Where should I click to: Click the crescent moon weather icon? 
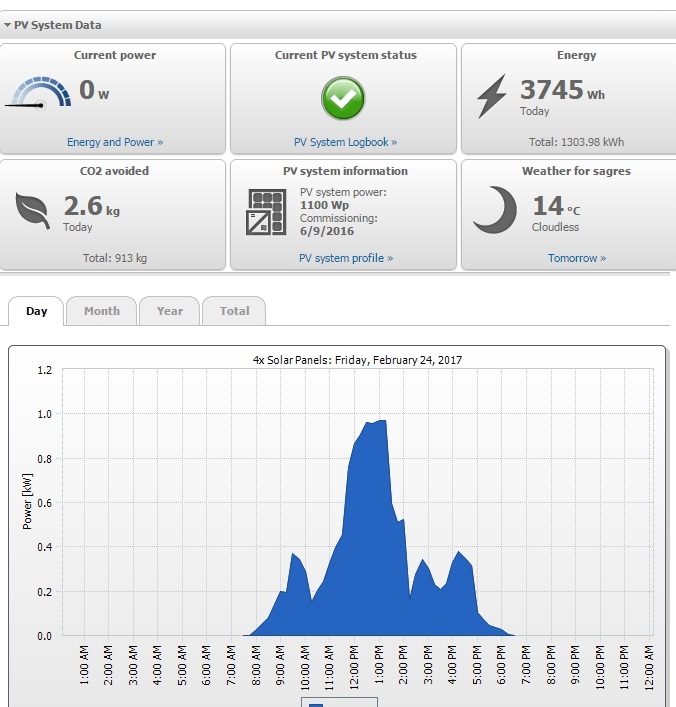point(496,210)
